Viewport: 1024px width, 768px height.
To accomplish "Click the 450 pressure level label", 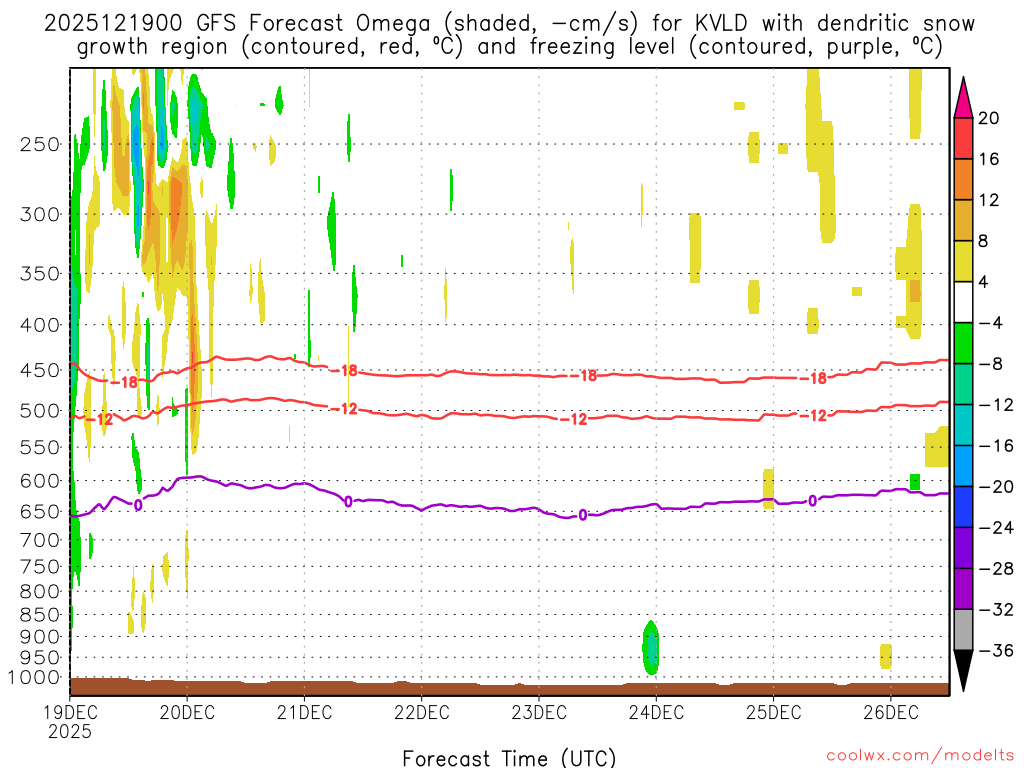I will [40, 370].
